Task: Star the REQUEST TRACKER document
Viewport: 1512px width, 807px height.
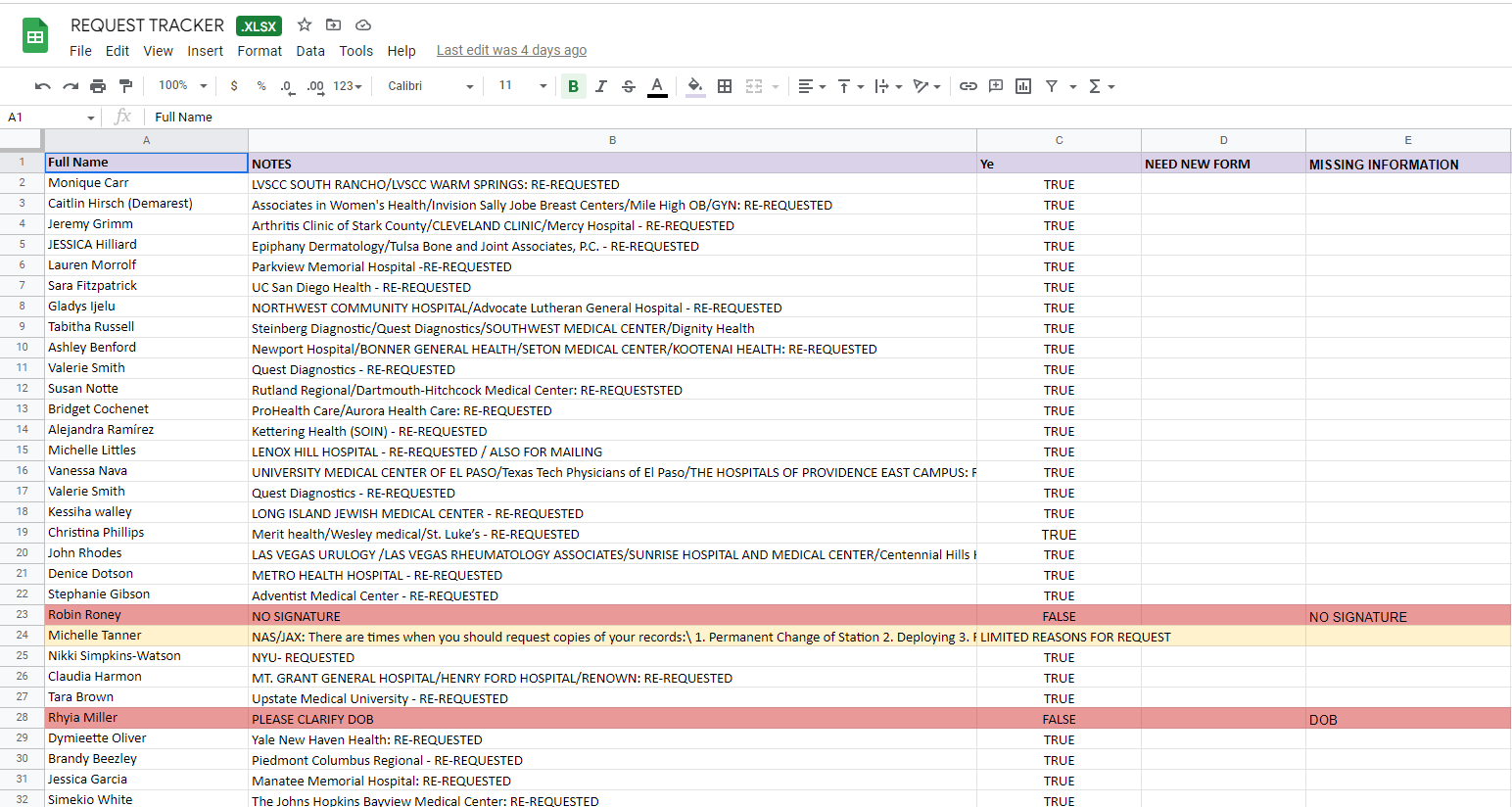Action: tap(305, 24)
